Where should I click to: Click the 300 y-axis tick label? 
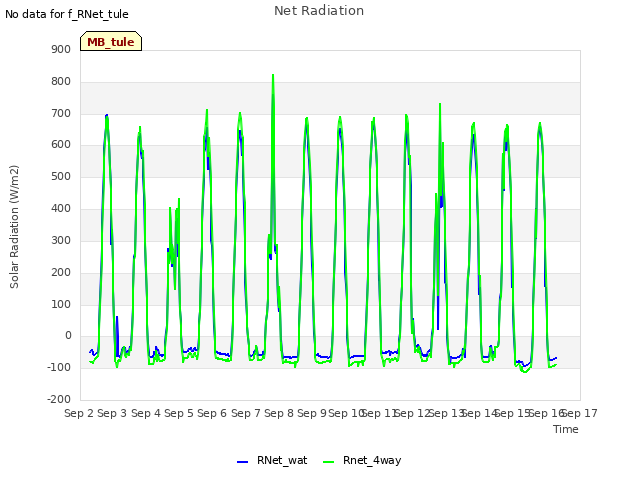click(x=61, y=240)
